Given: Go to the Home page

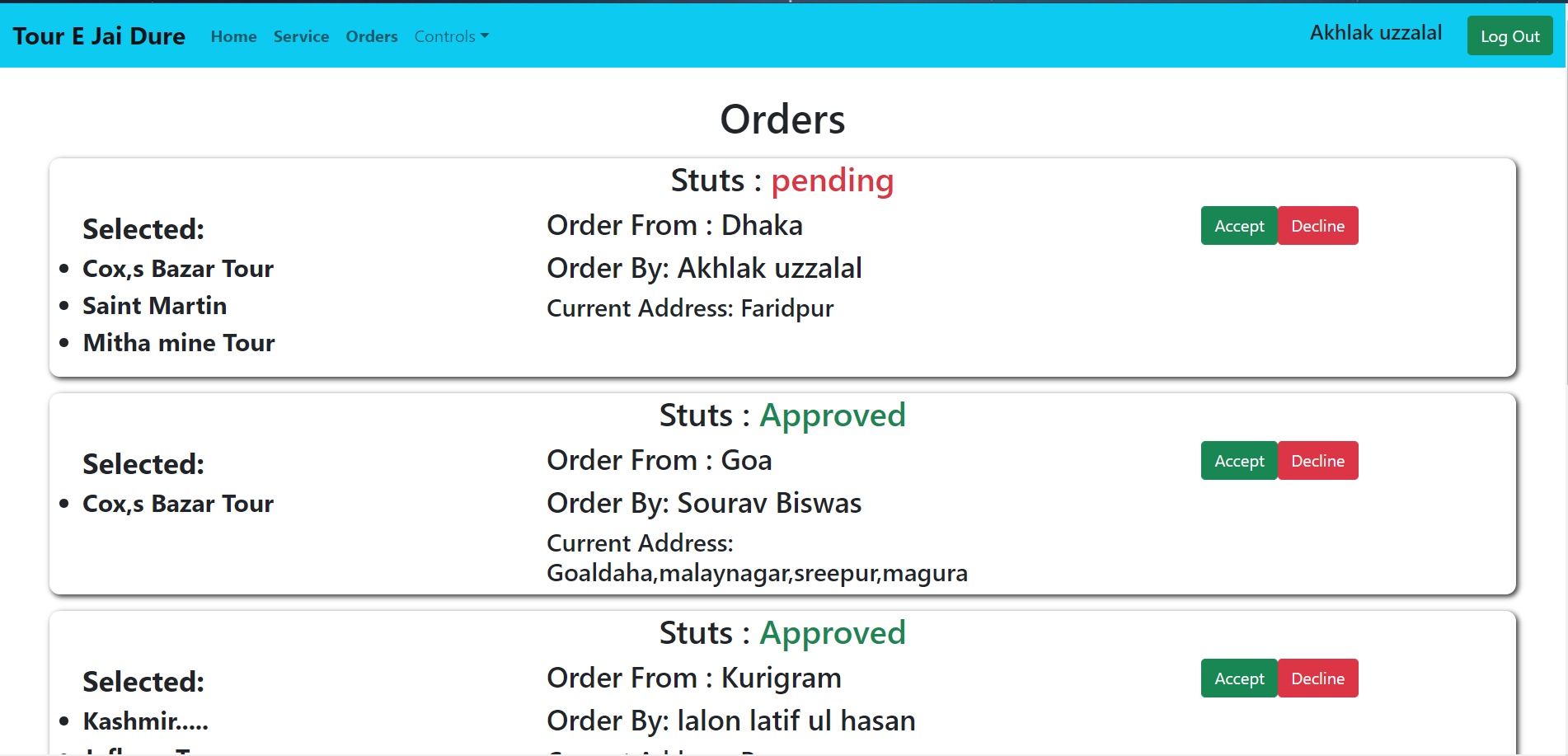Looking at the screenshot, I should (x=233, y=36).
